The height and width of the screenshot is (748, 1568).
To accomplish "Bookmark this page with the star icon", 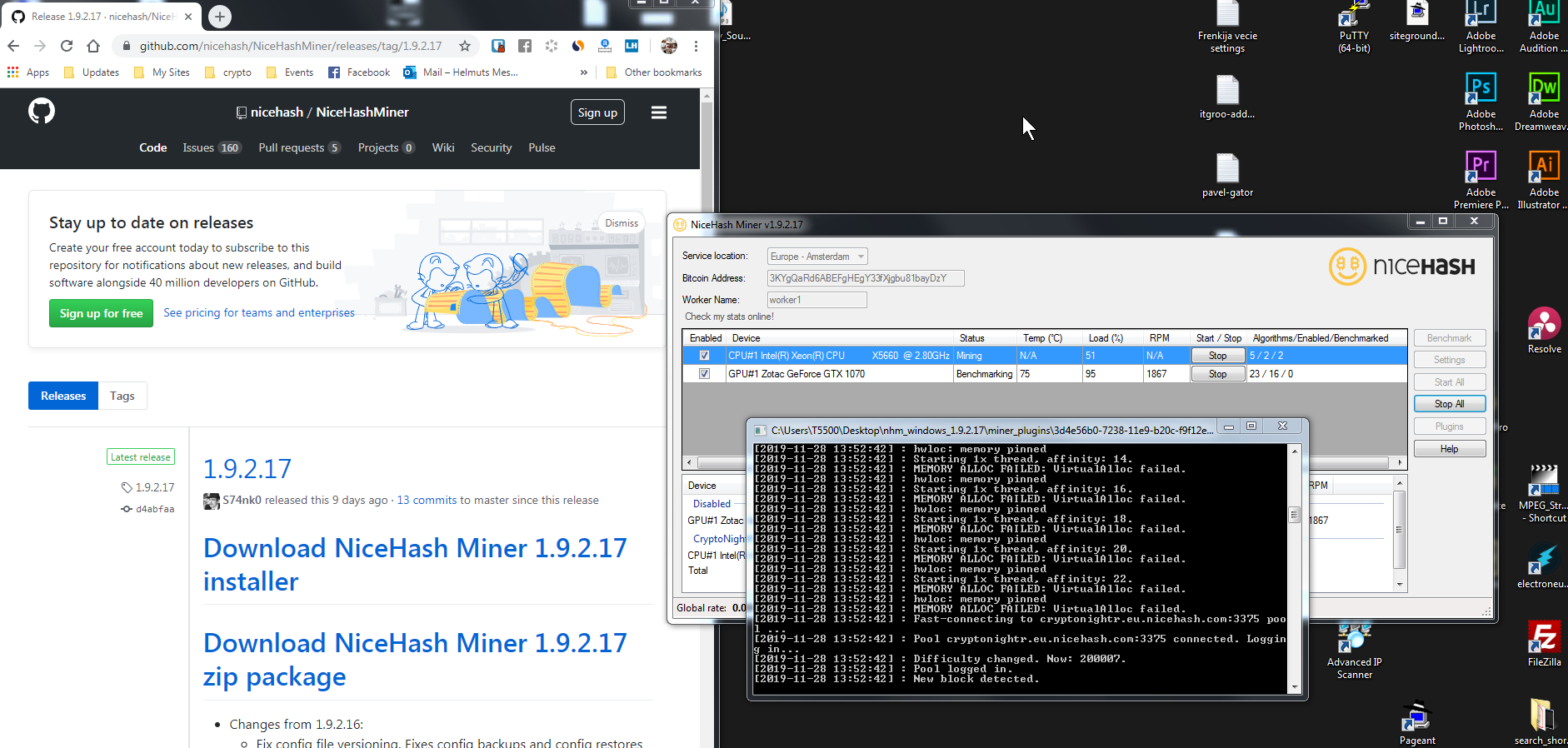I will (465, 46).
